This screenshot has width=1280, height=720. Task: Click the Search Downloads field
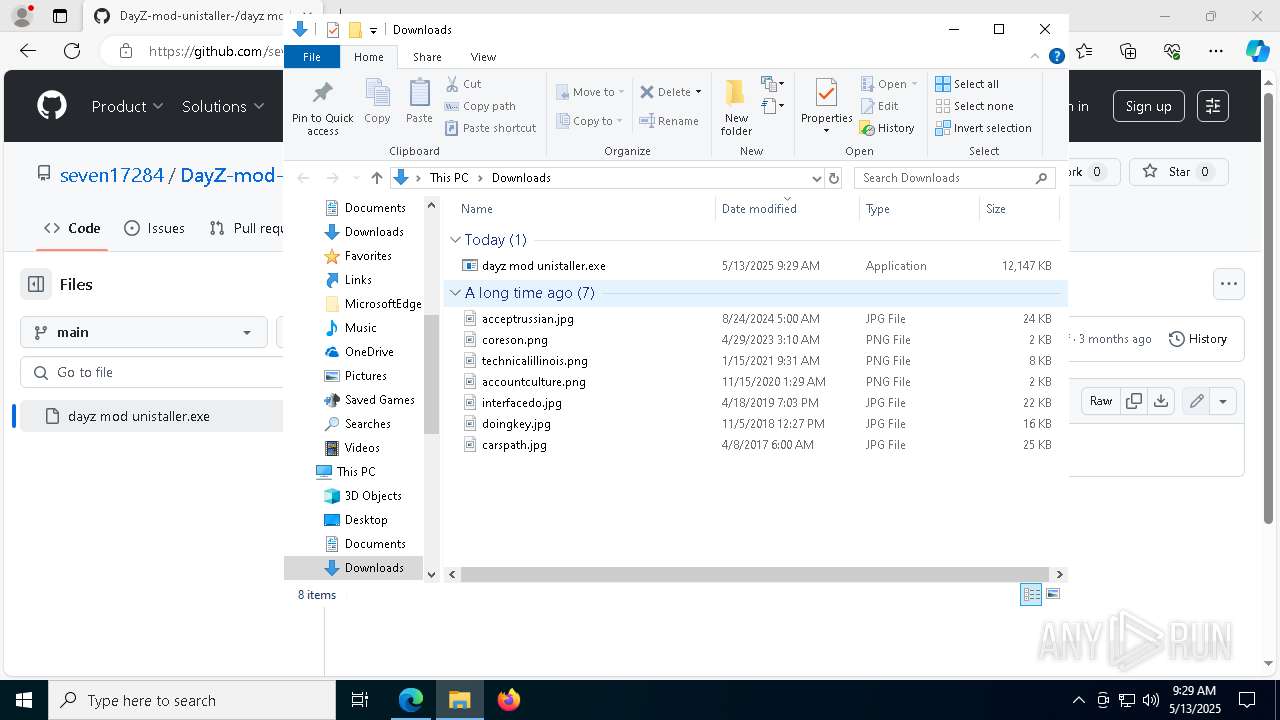pos(955,178)
